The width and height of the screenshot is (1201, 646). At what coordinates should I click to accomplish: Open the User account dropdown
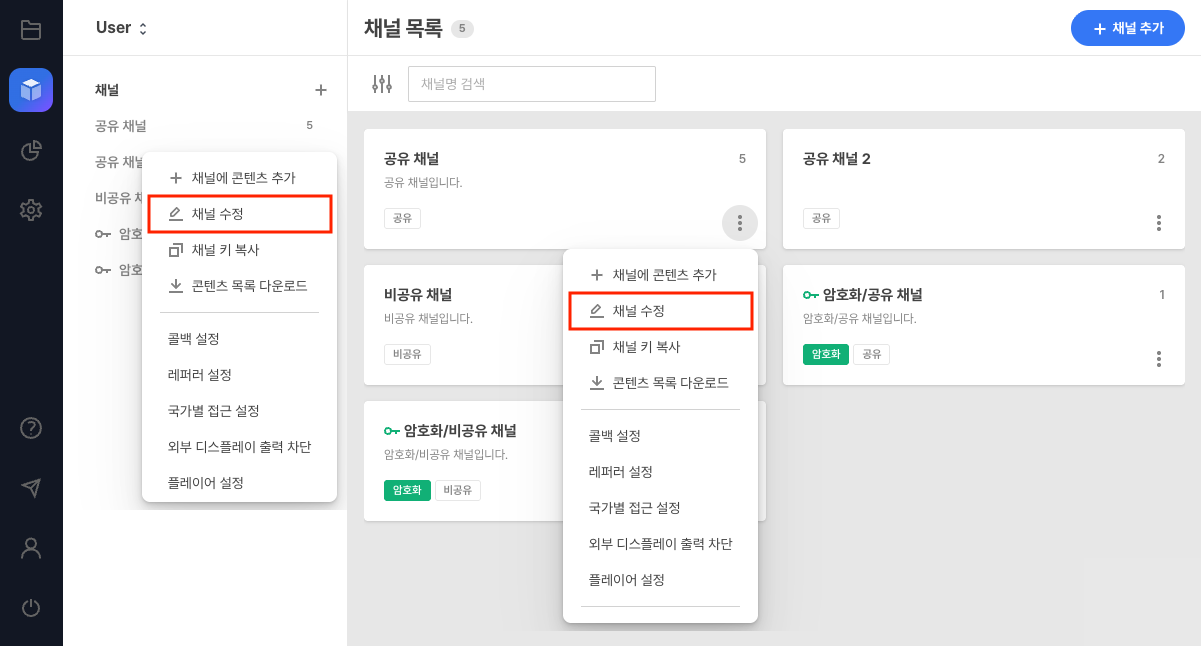pyautogui.click(x=119, y=28)
